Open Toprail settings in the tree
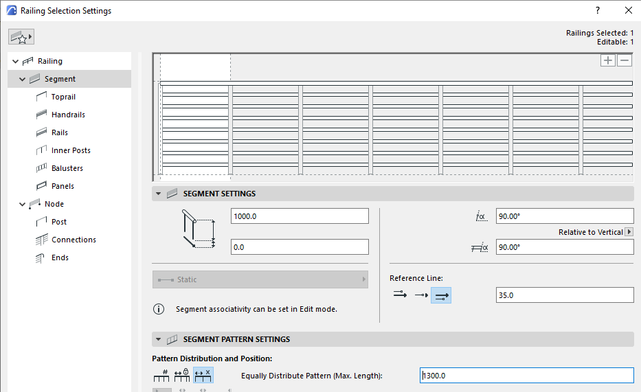 63,97
